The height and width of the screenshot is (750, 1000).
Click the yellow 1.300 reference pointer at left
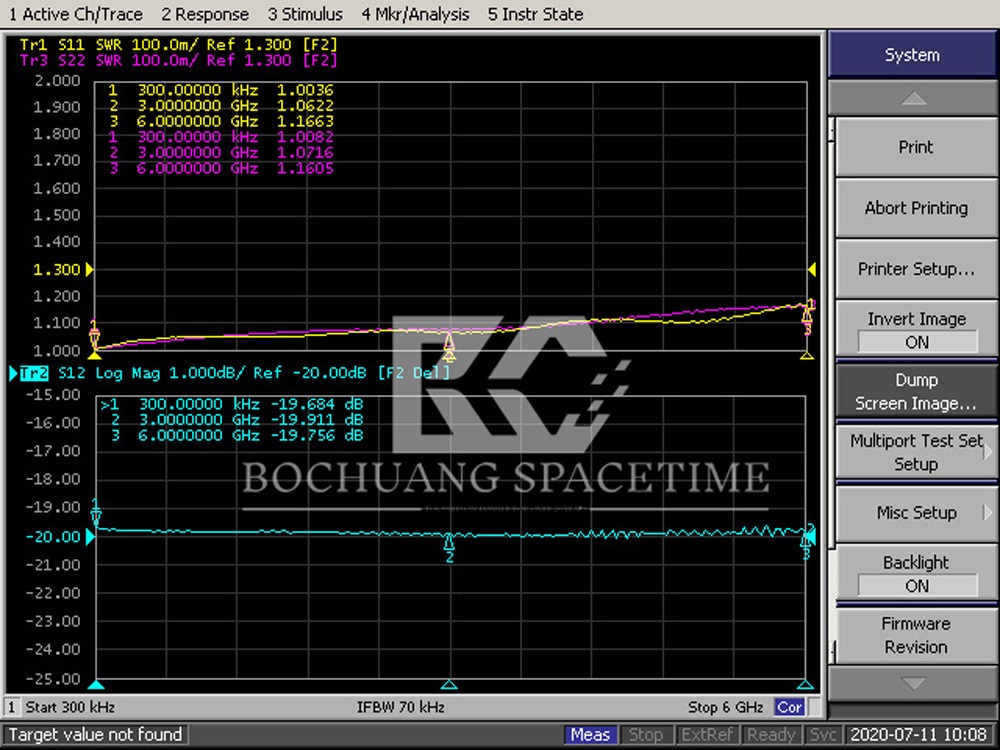(91, 269)
